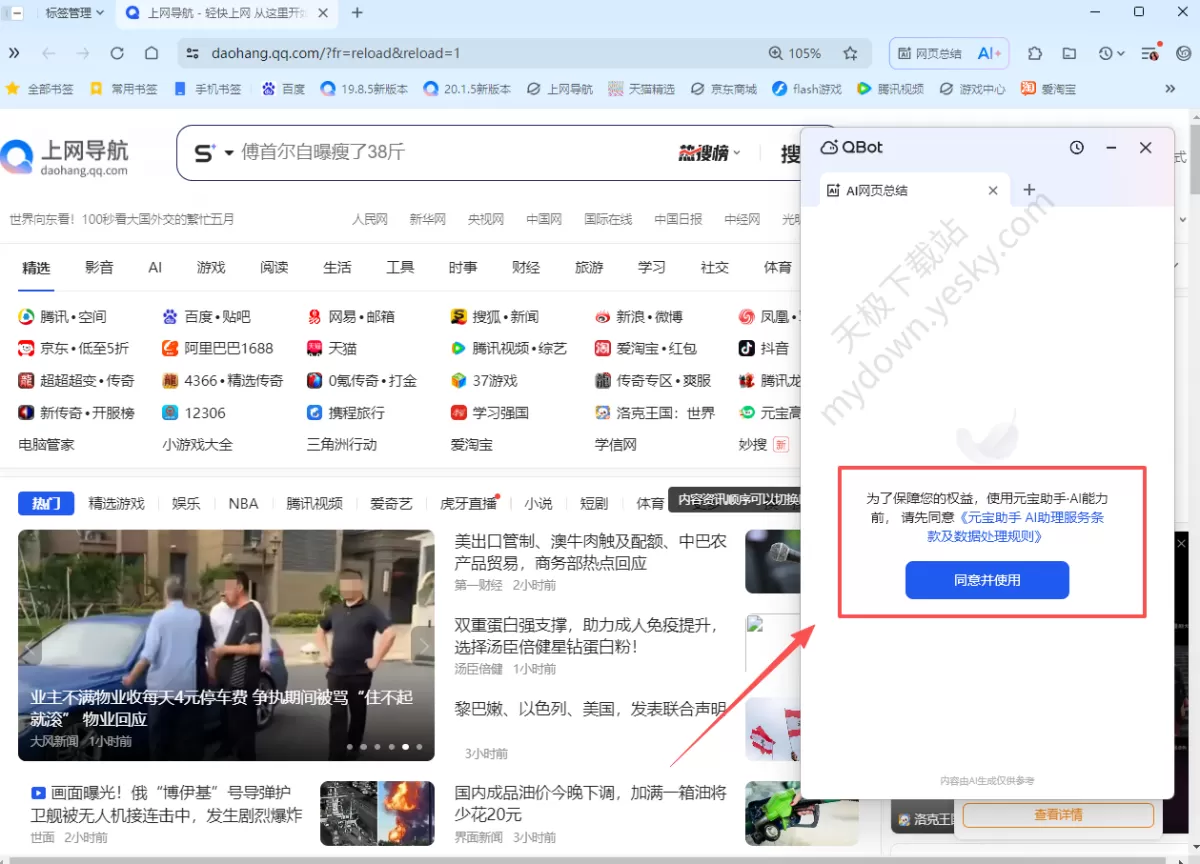Open the 京东商城 bookmark
The height and width of the screenshot is (864, 1200).
coord(723,89)
